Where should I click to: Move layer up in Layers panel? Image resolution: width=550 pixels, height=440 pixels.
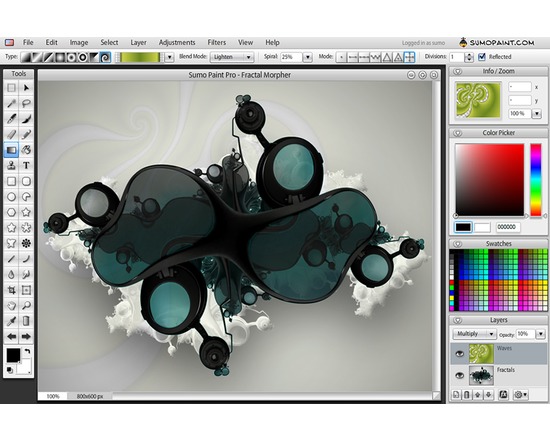(x=477, y=395)
